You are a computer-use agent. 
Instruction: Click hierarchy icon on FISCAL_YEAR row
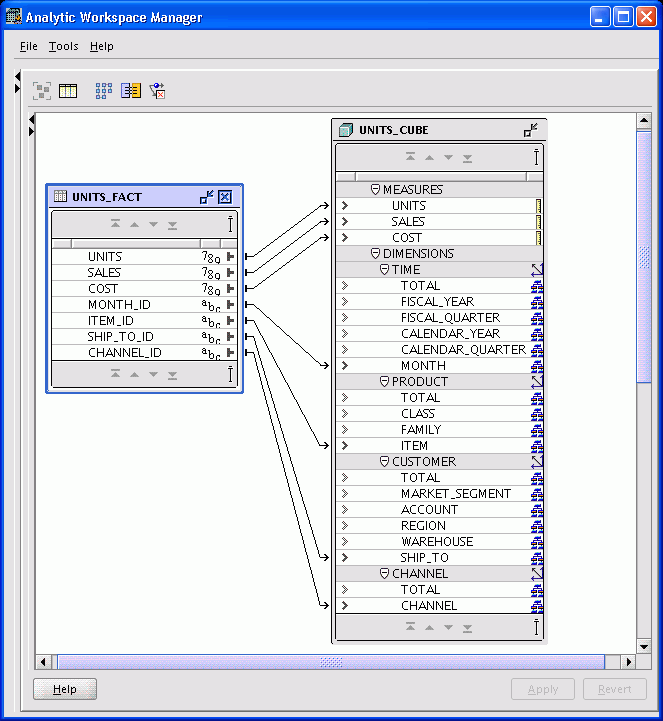pyautogui.click(x=537, y=302)
